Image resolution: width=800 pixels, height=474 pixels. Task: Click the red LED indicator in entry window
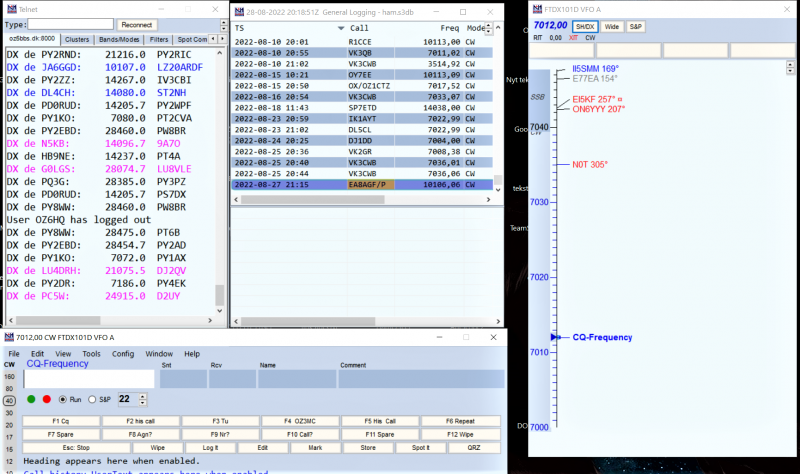[x=47, y=399]
